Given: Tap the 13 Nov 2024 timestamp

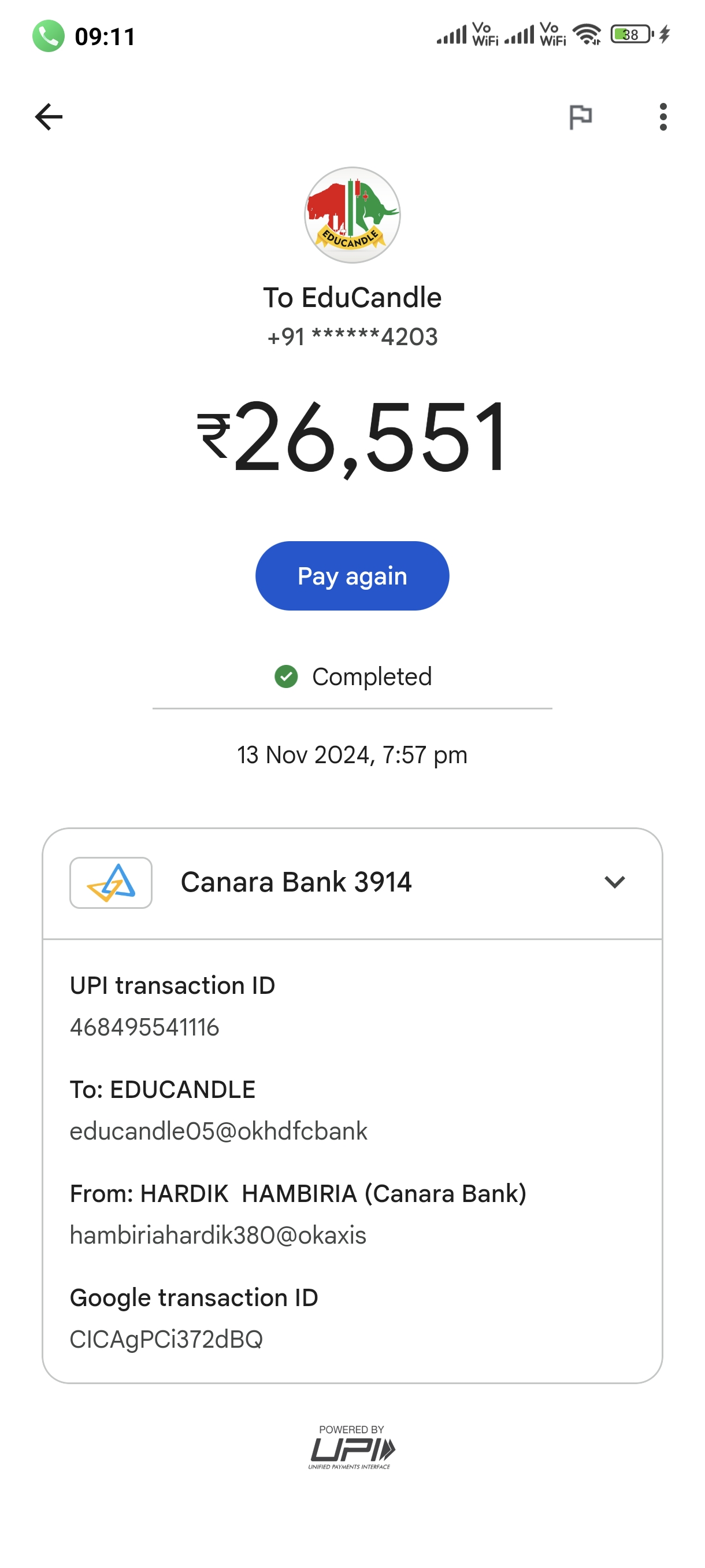Looking at the screenshot, I should click(352, 755).
